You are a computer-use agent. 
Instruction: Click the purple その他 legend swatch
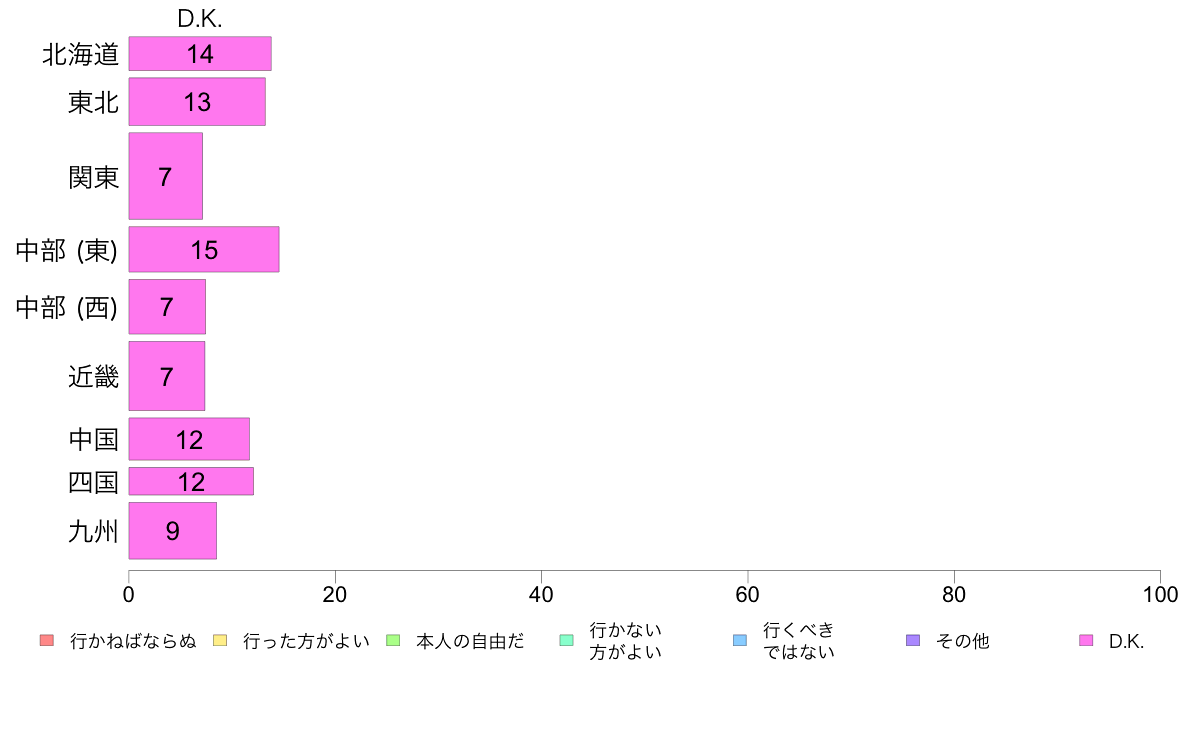point(912,641)
